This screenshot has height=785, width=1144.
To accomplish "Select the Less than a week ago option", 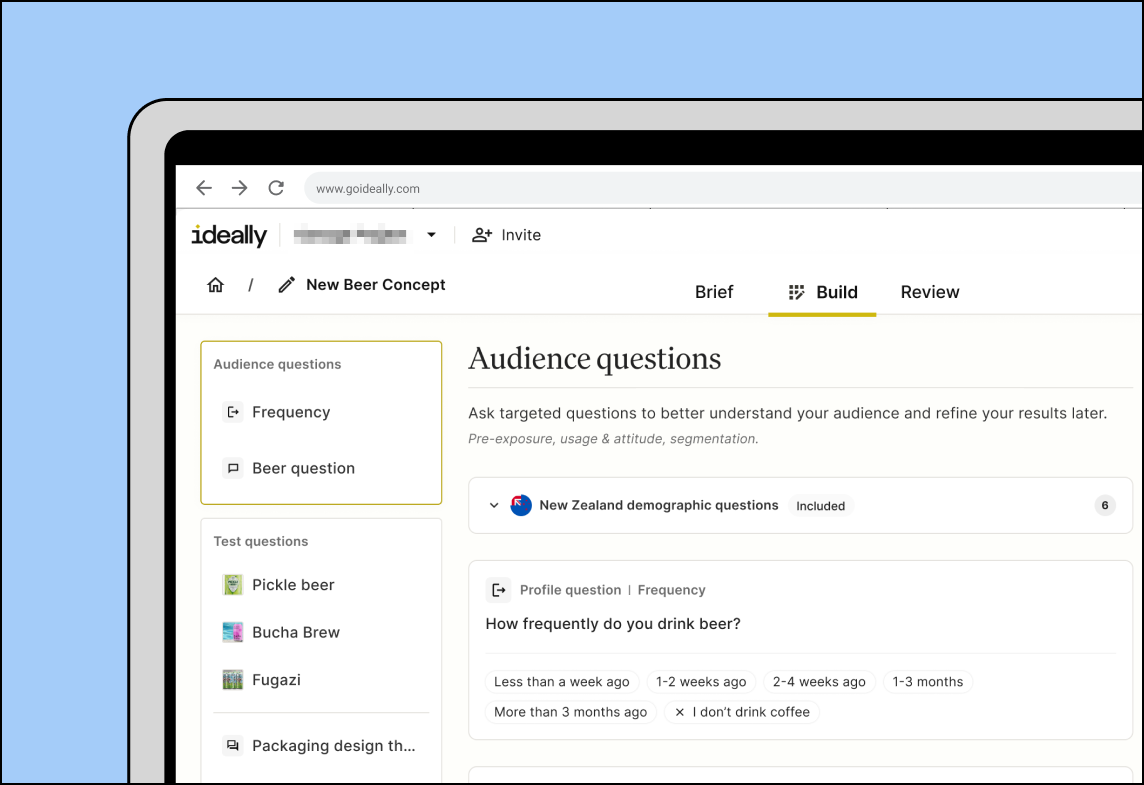I will click(562, 681).
